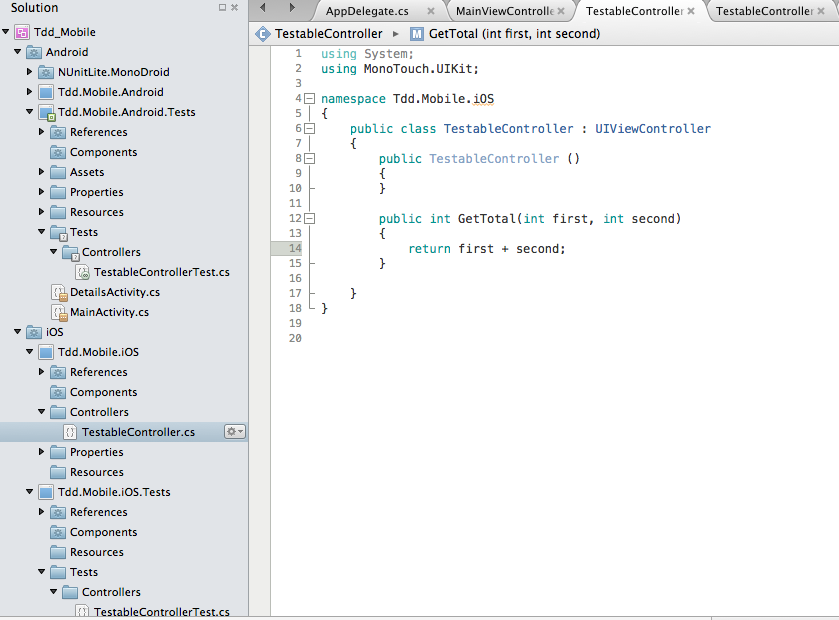
Task: Click the Solution pad auto-hide icon
Action: [x=223, y=7]
